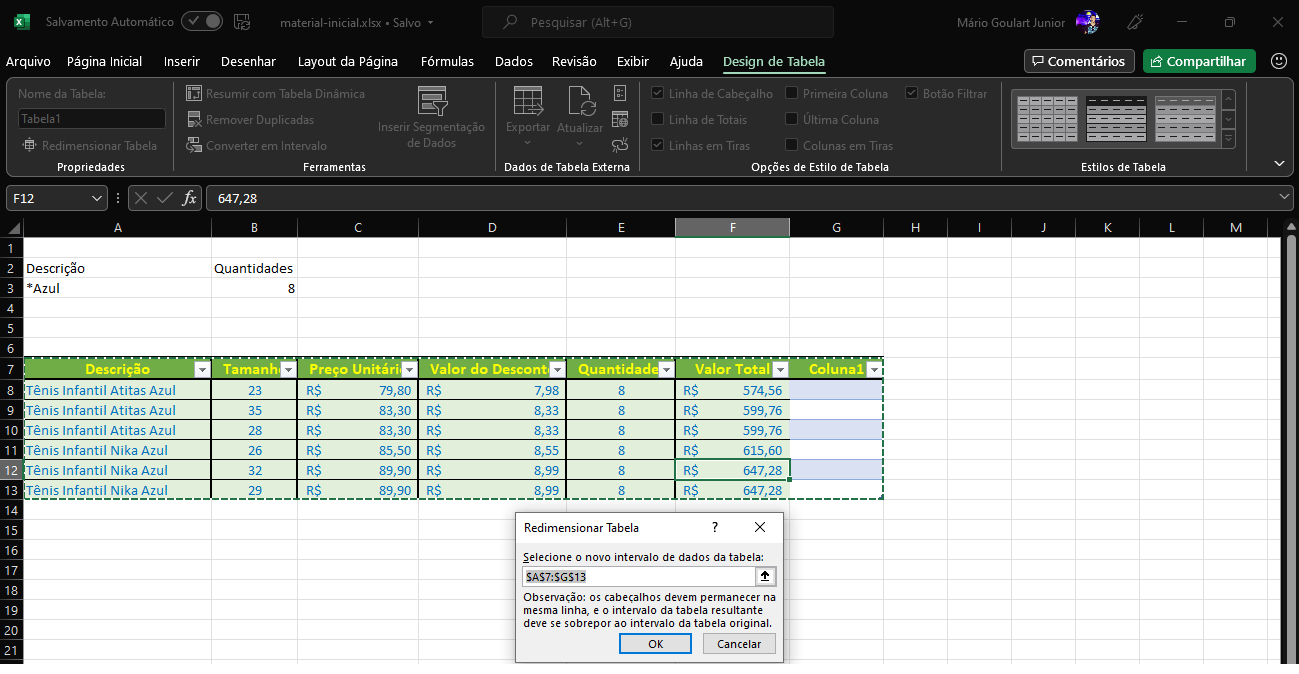The height and width of the screenshot is (674, 1299).
Task: Click the formula bar confirm checkmark icon
Action: click(x=165, y=198)
